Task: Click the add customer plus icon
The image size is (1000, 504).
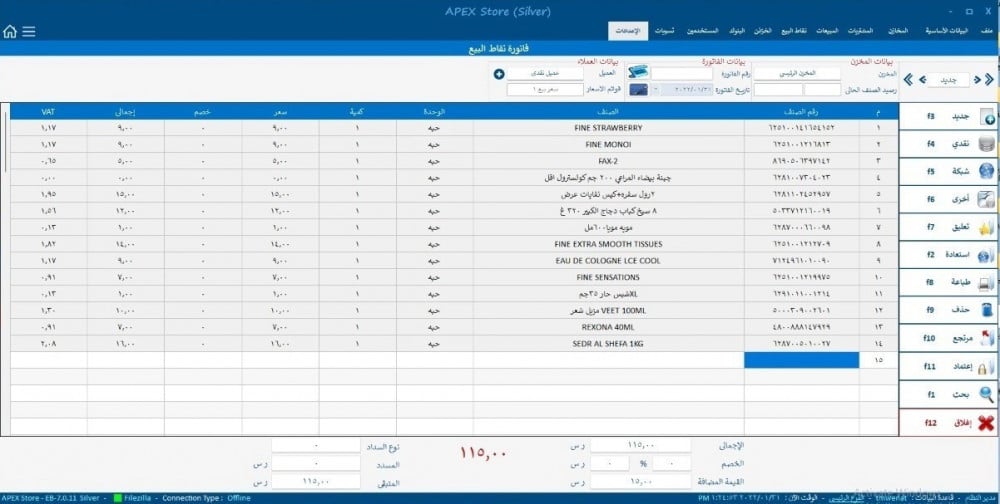Action: 499,74
